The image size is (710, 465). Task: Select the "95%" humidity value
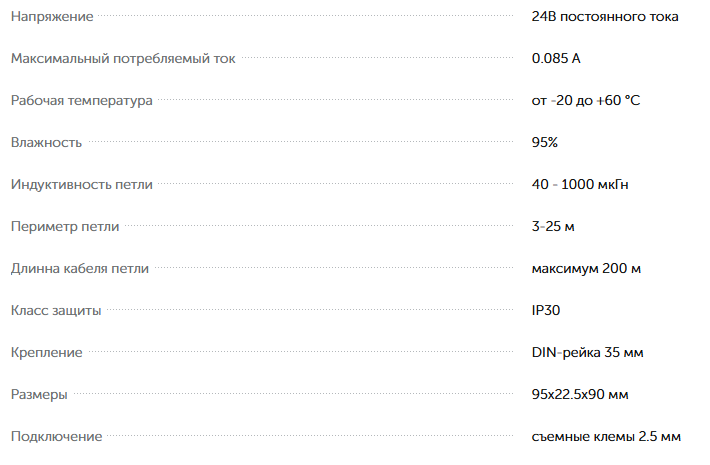click(545, 143)
